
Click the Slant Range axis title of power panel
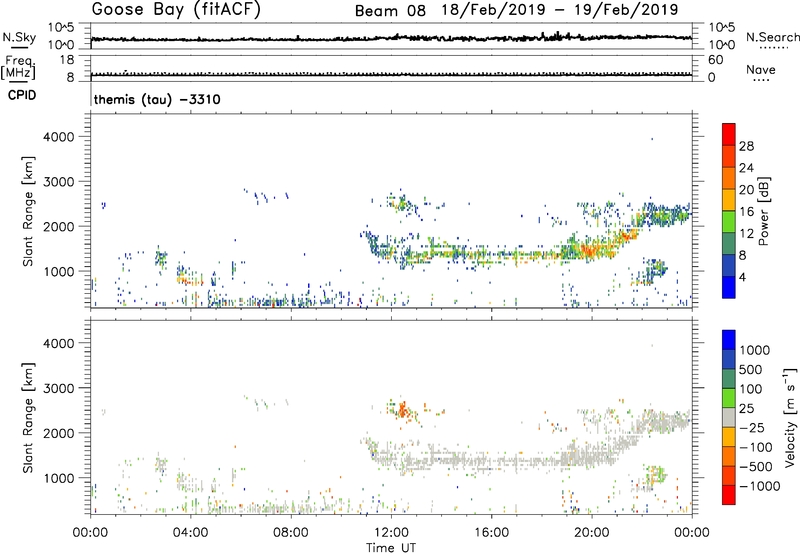click(x=28, y=212)
